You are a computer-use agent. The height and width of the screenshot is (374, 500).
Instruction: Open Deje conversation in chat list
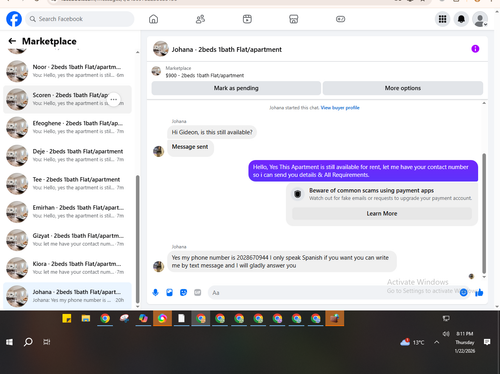pyautogui.click(x=67, y=156)
